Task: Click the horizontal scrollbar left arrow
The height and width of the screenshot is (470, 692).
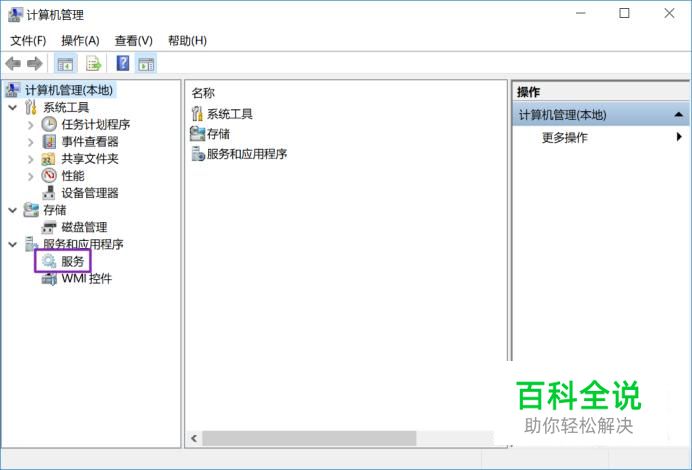Action: coord(194,438)
